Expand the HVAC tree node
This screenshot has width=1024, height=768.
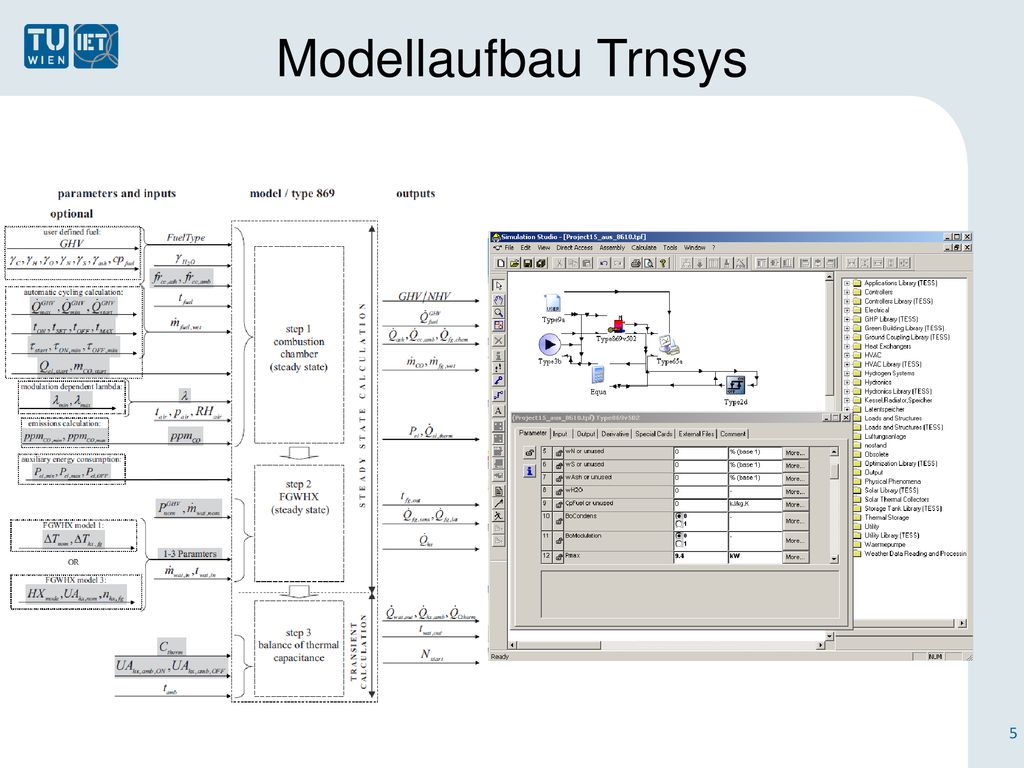[x=847, y=355]
